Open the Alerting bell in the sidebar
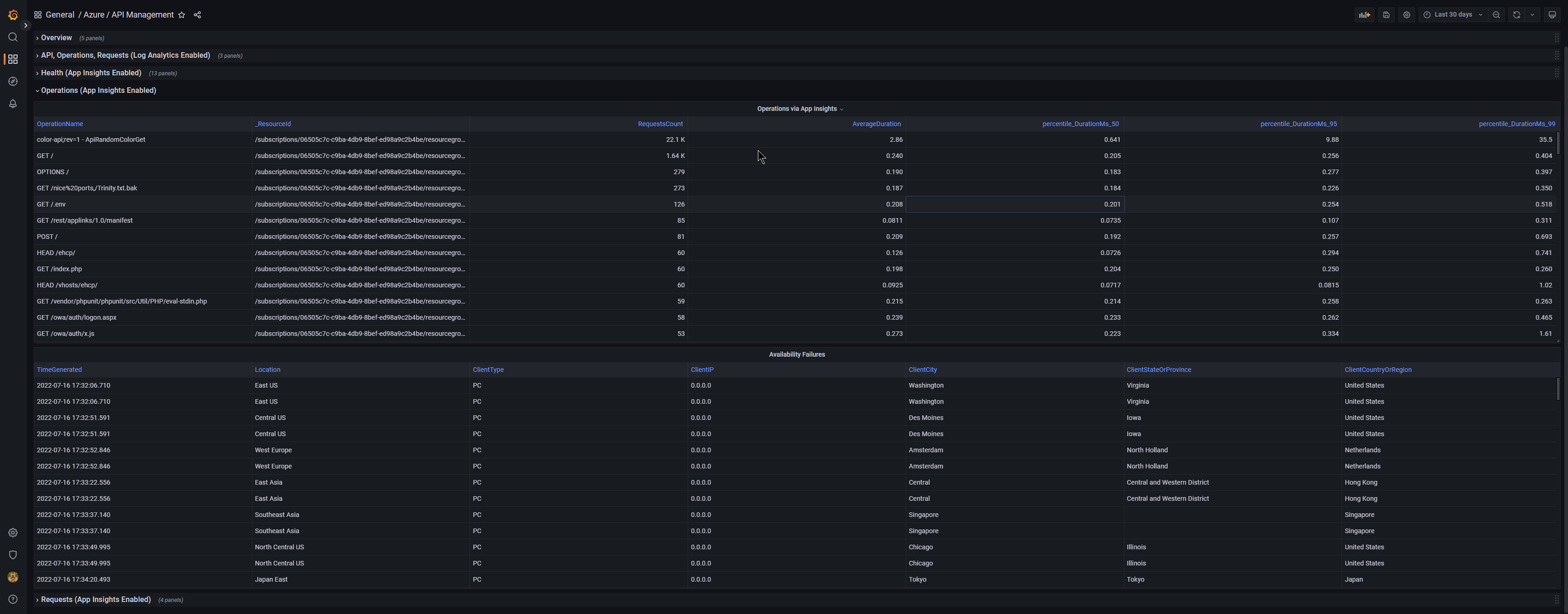The width and height of the screenshot is (1568, 614). 13,103
